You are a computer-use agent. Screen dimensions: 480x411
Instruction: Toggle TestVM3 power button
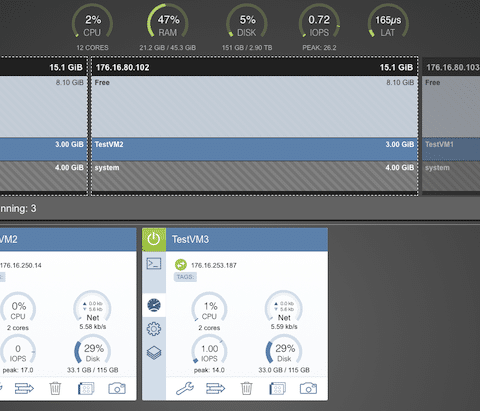pyautogui.click(x=154, y=239)
